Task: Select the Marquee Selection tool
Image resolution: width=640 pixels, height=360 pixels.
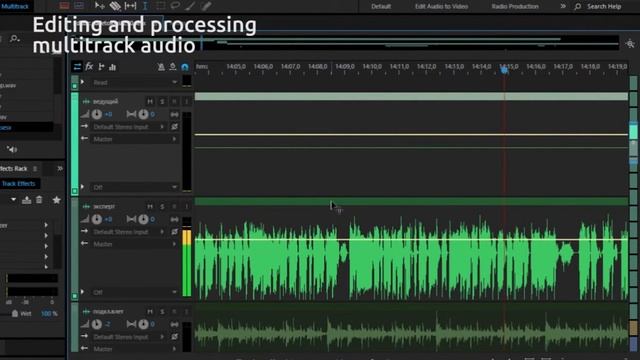Action: 161,6
